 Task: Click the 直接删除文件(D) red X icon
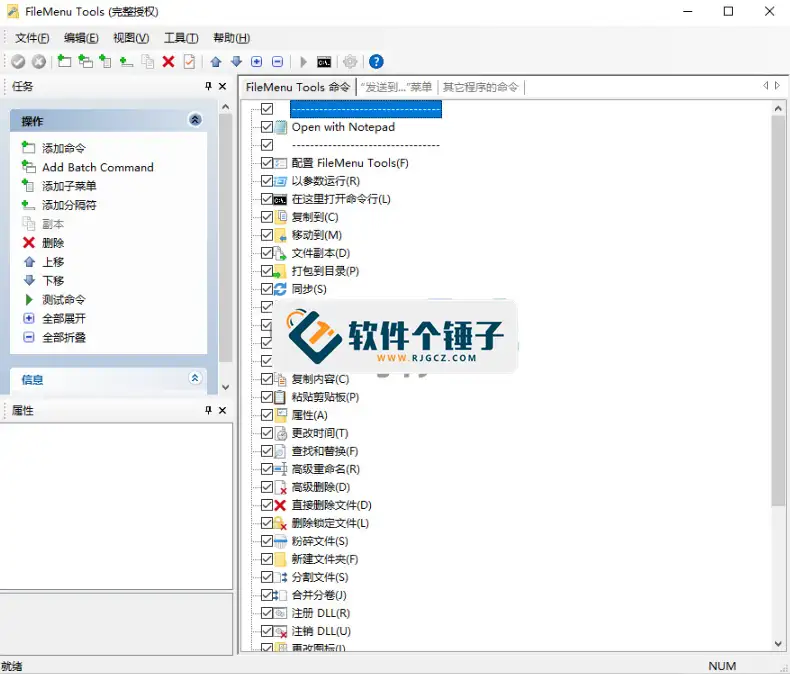pos(280,505)
